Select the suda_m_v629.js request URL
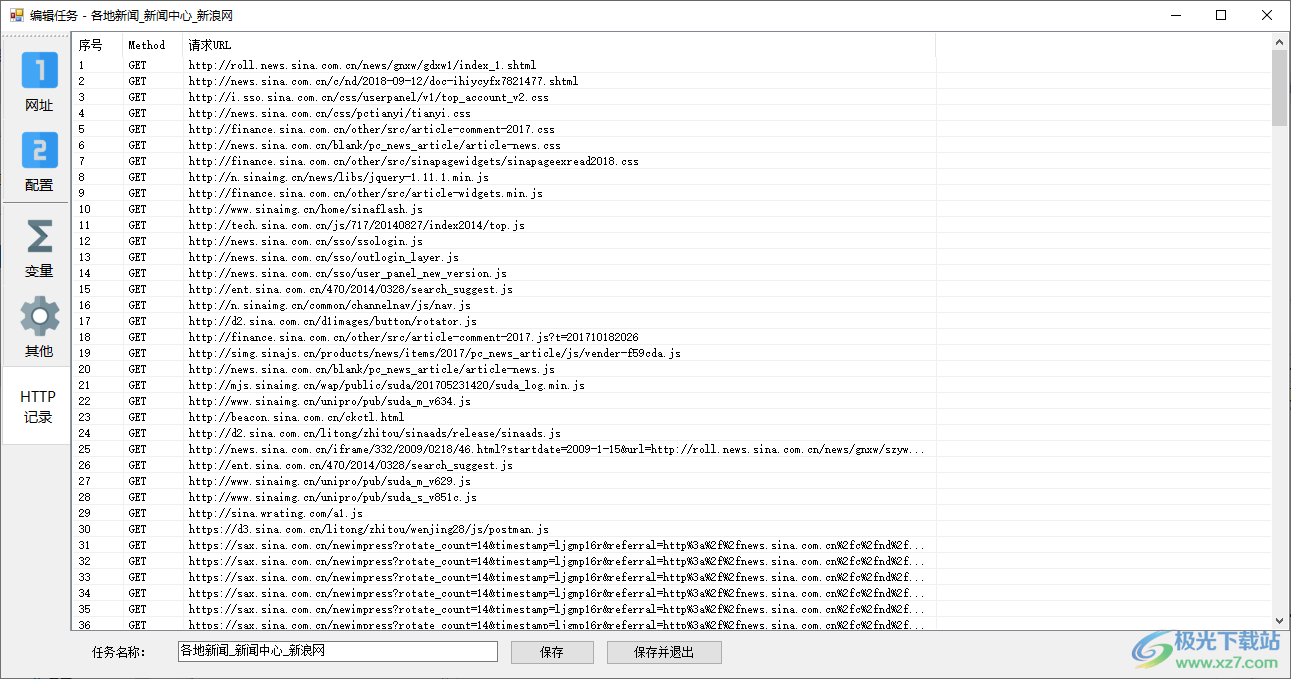Screen dimensions: 1291x679 tap(329, 481)
